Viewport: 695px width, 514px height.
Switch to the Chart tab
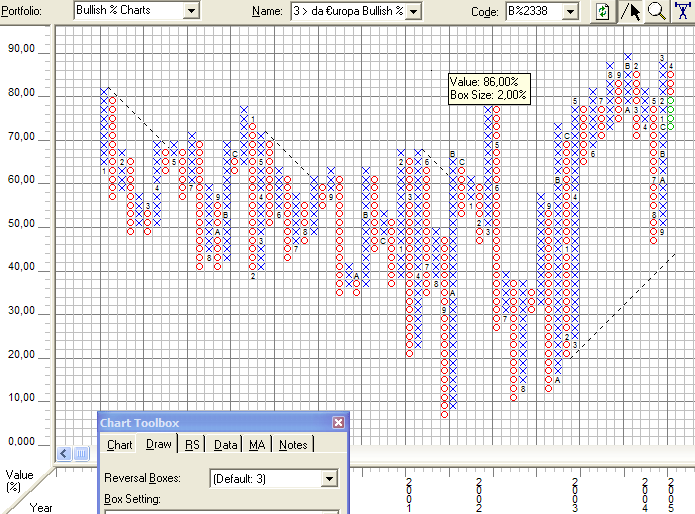[120, 445]
